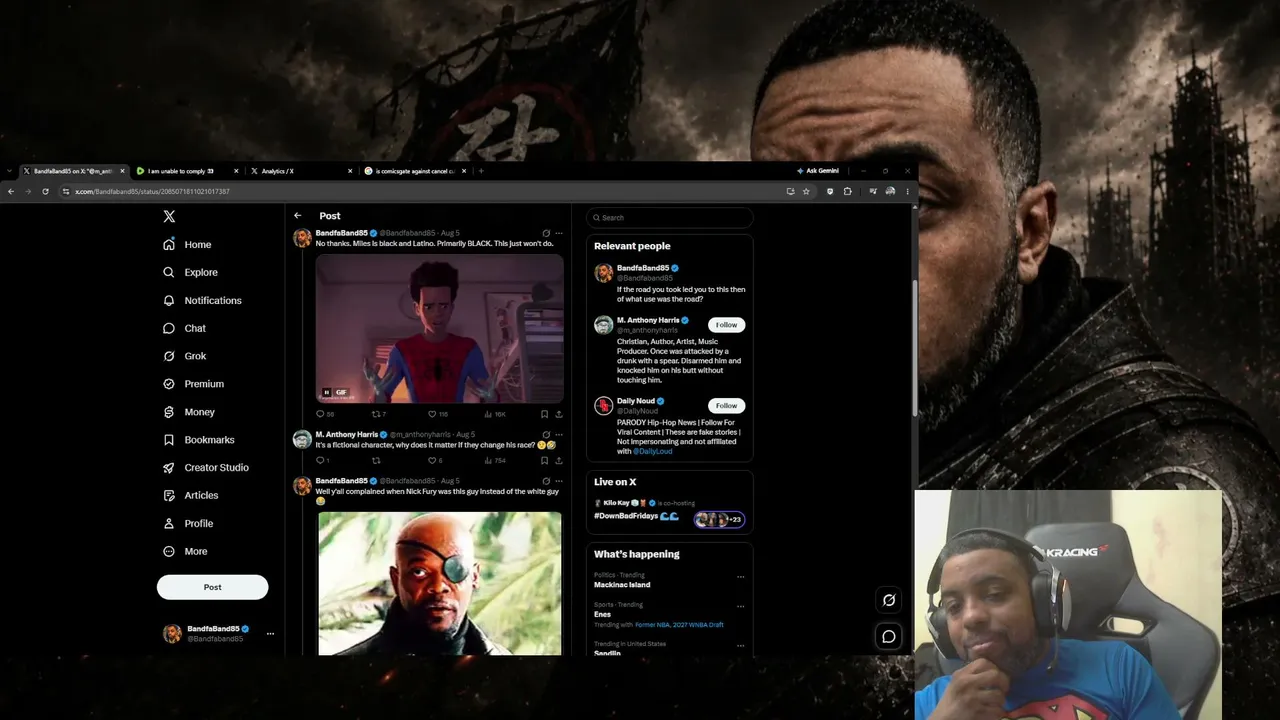Switch to the 'I am unable to comply' tab
This screenshot has width=1280, height=720.
[x=186, y=171]
